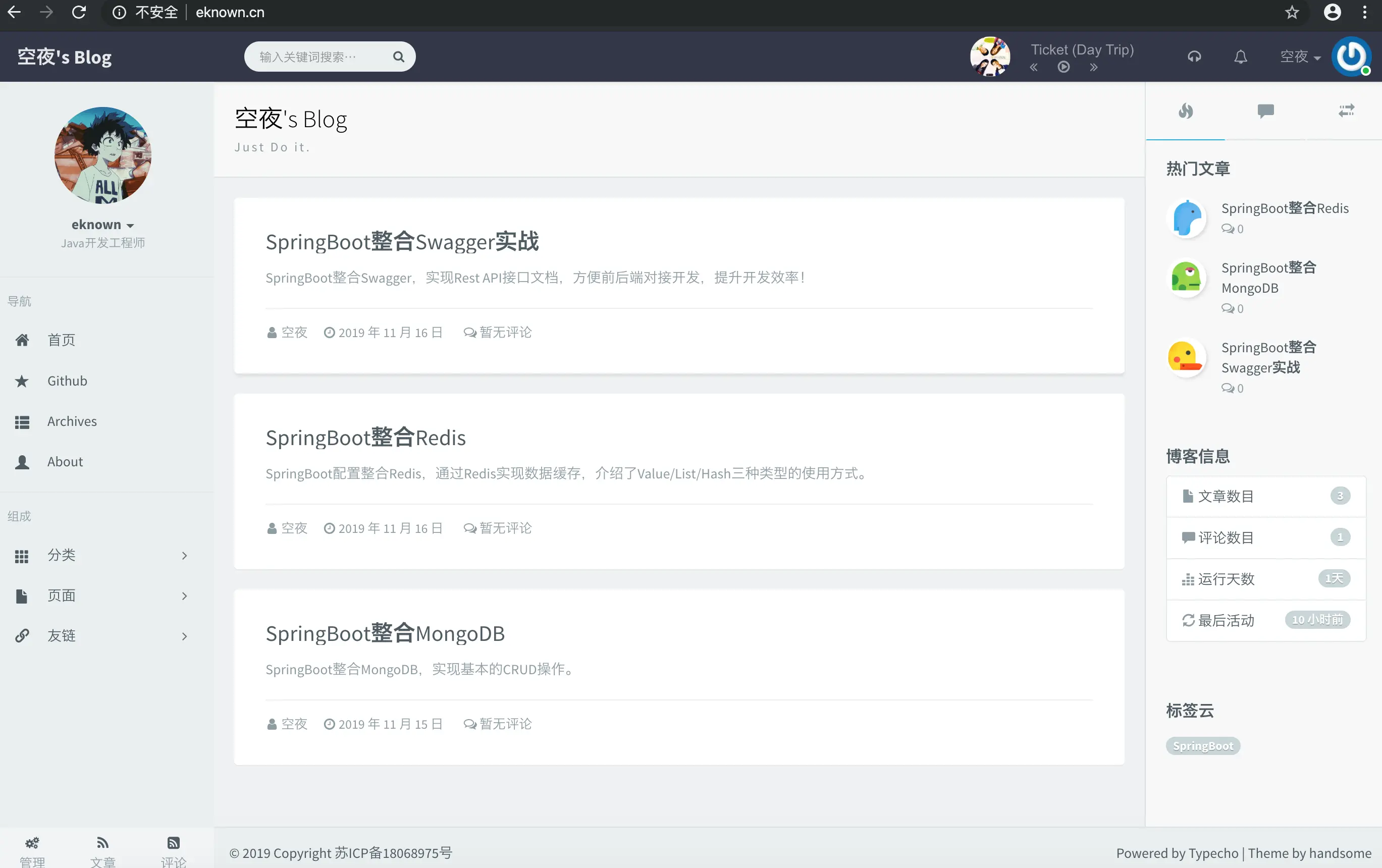Toggle play on the music player control

1064,67
